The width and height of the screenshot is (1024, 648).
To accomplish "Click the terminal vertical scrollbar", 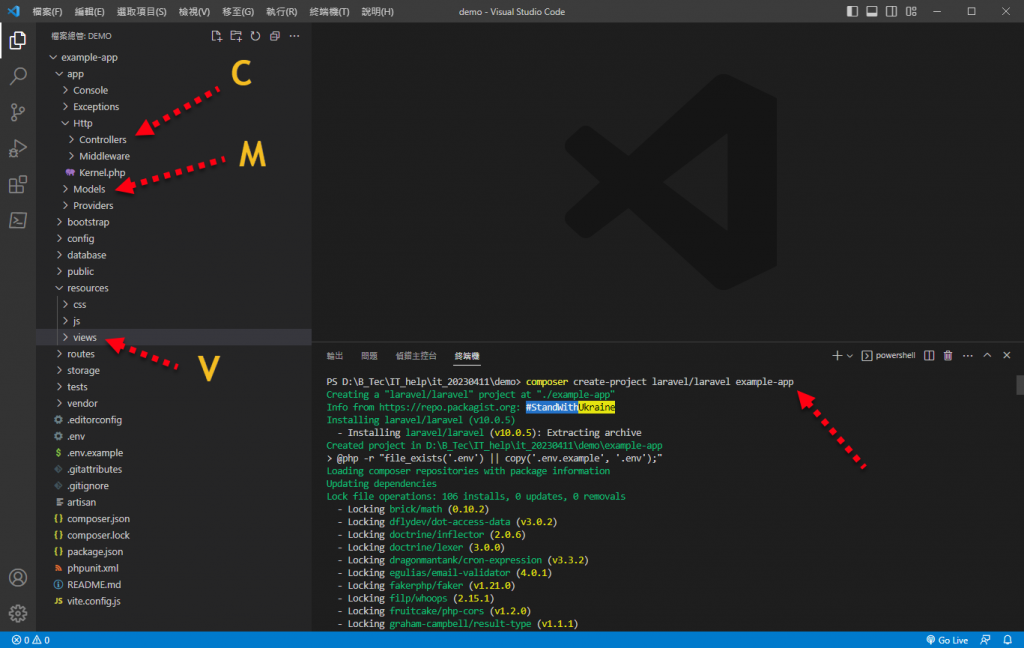I will point(1019,385).
